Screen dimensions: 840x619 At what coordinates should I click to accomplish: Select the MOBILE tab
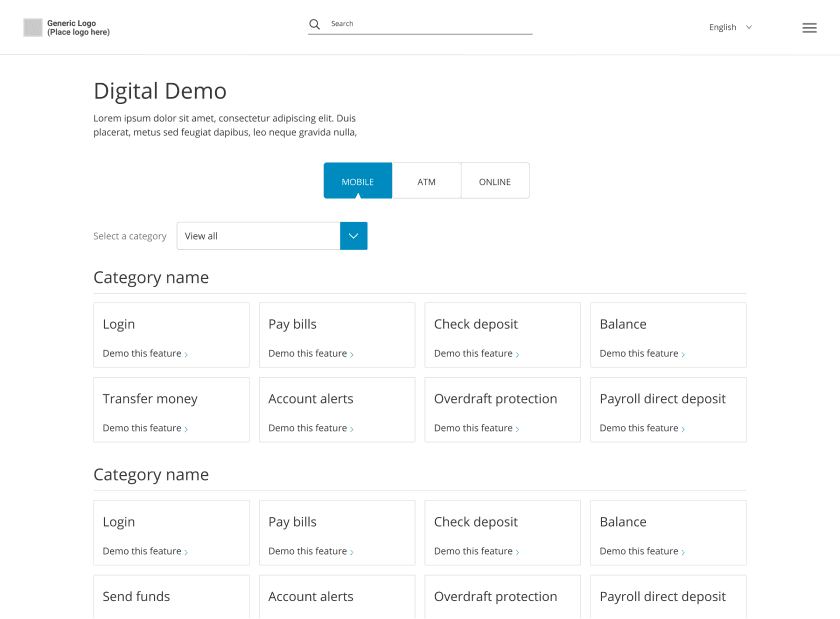[x=358, y=181]
